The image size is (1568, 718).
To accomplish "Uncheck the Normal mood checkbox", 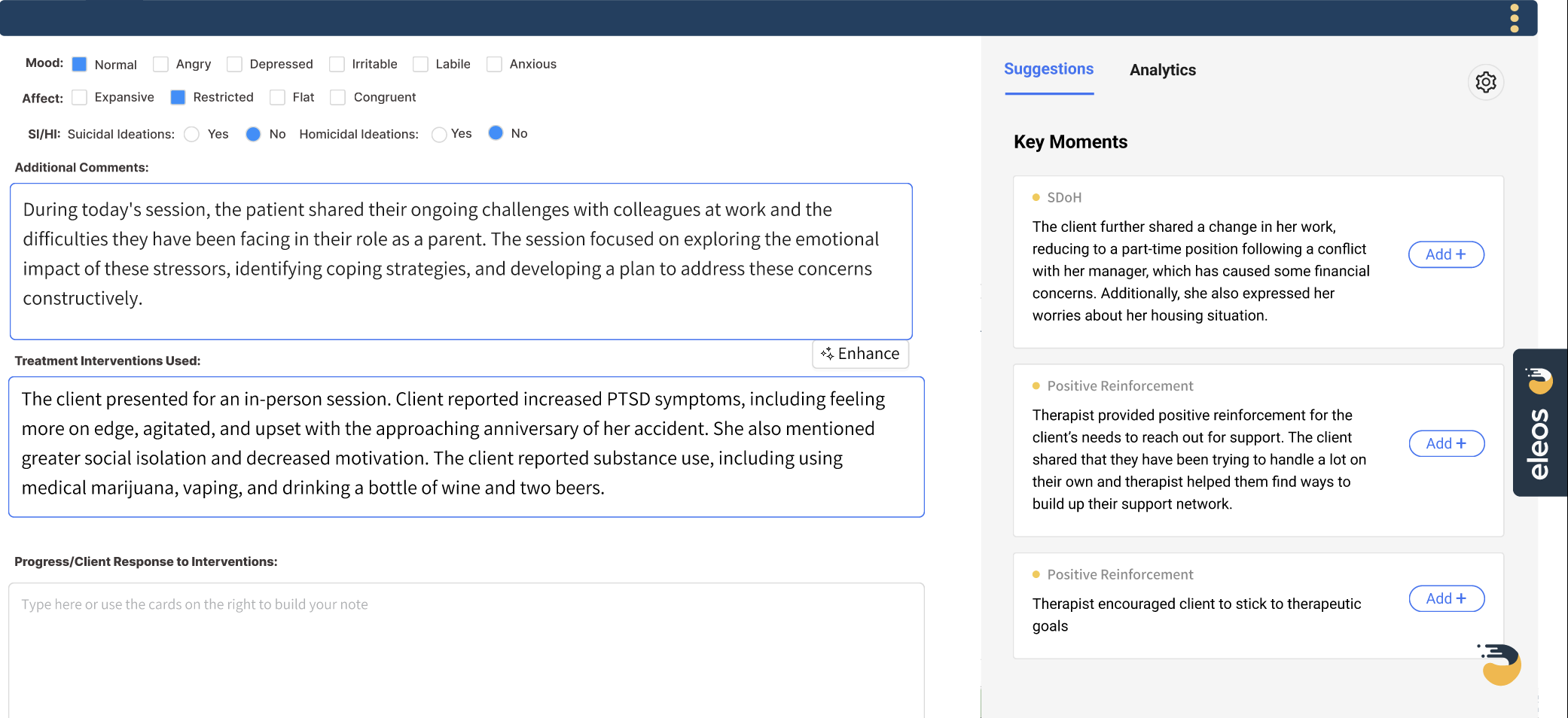I will (x=79, y=64).
